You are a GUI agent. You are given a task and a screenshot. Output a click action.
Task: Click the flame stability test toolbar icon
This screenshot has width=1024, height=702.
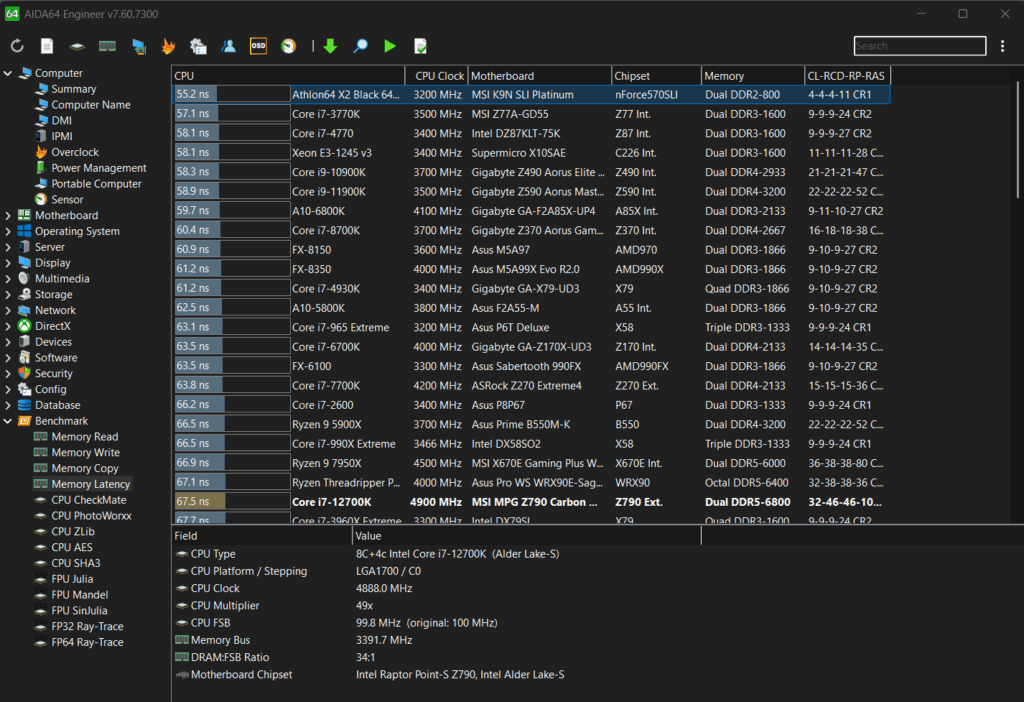pos(168,46)
